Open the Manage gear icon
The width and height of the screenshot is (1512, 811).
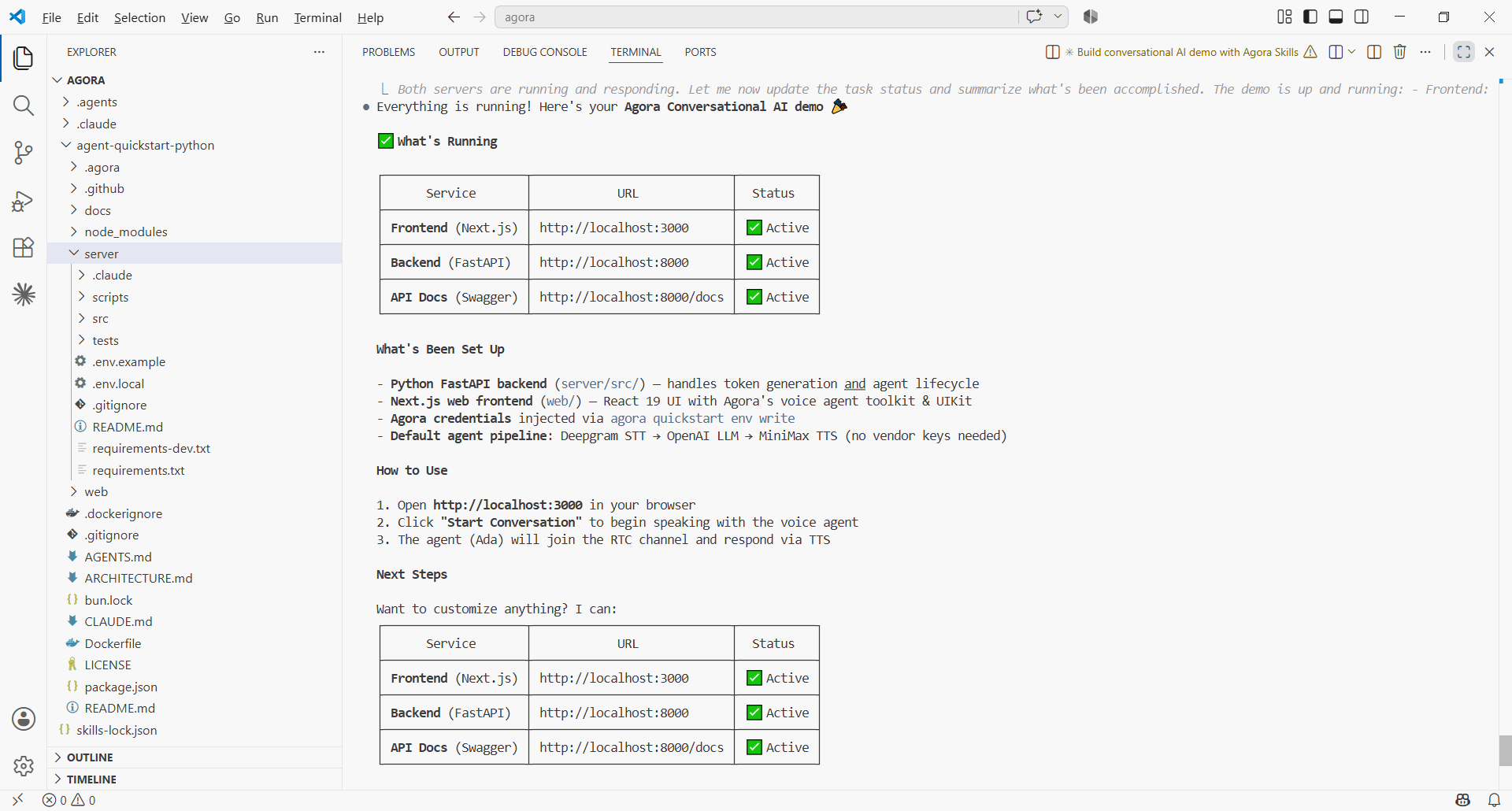coord(24,766)
